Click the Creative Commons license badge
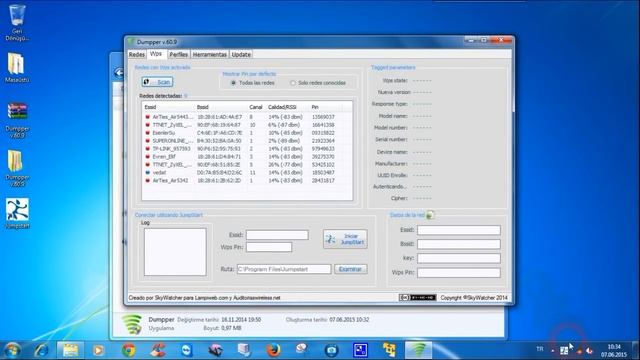The image size is (640, 360). pos(417,298)
